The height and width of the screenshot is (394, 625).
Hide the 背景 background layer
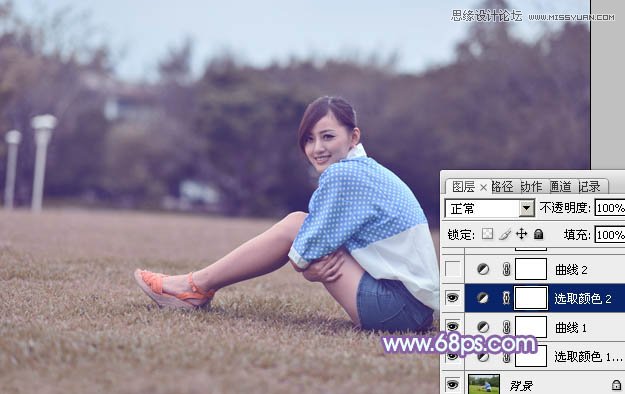click(x=453, y=384)
